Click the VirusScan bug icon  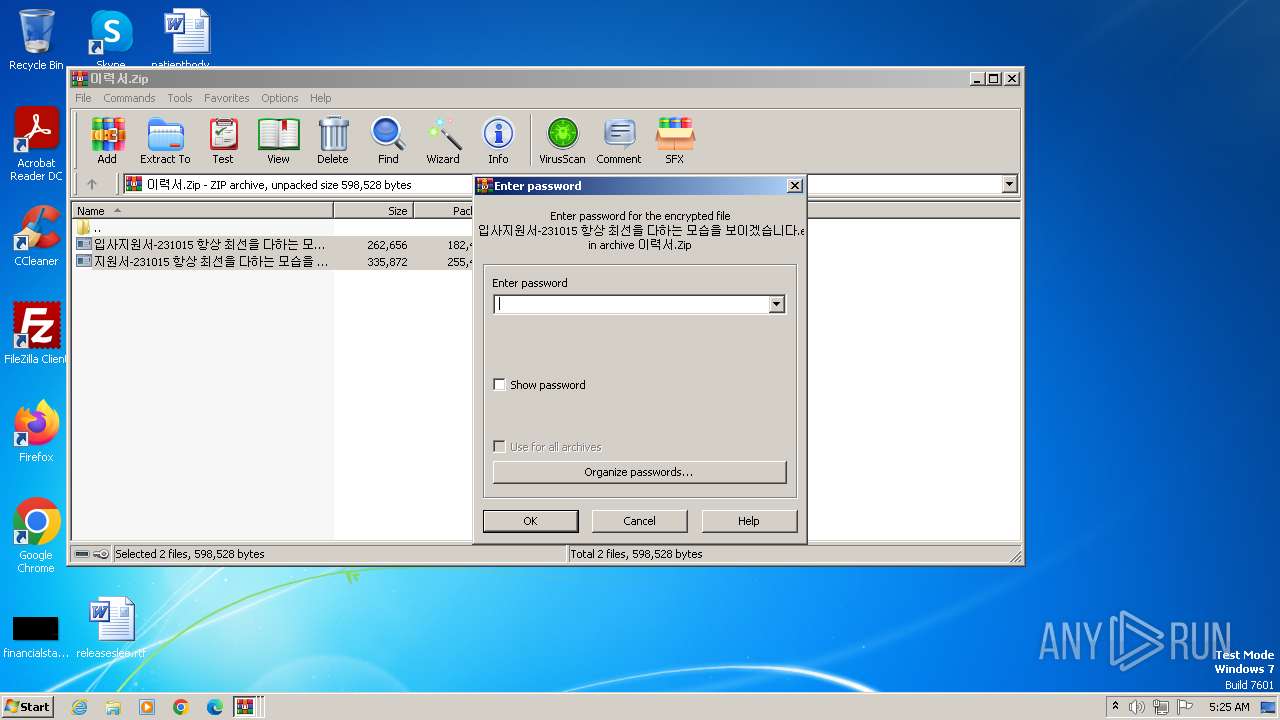tap(562, 140)
